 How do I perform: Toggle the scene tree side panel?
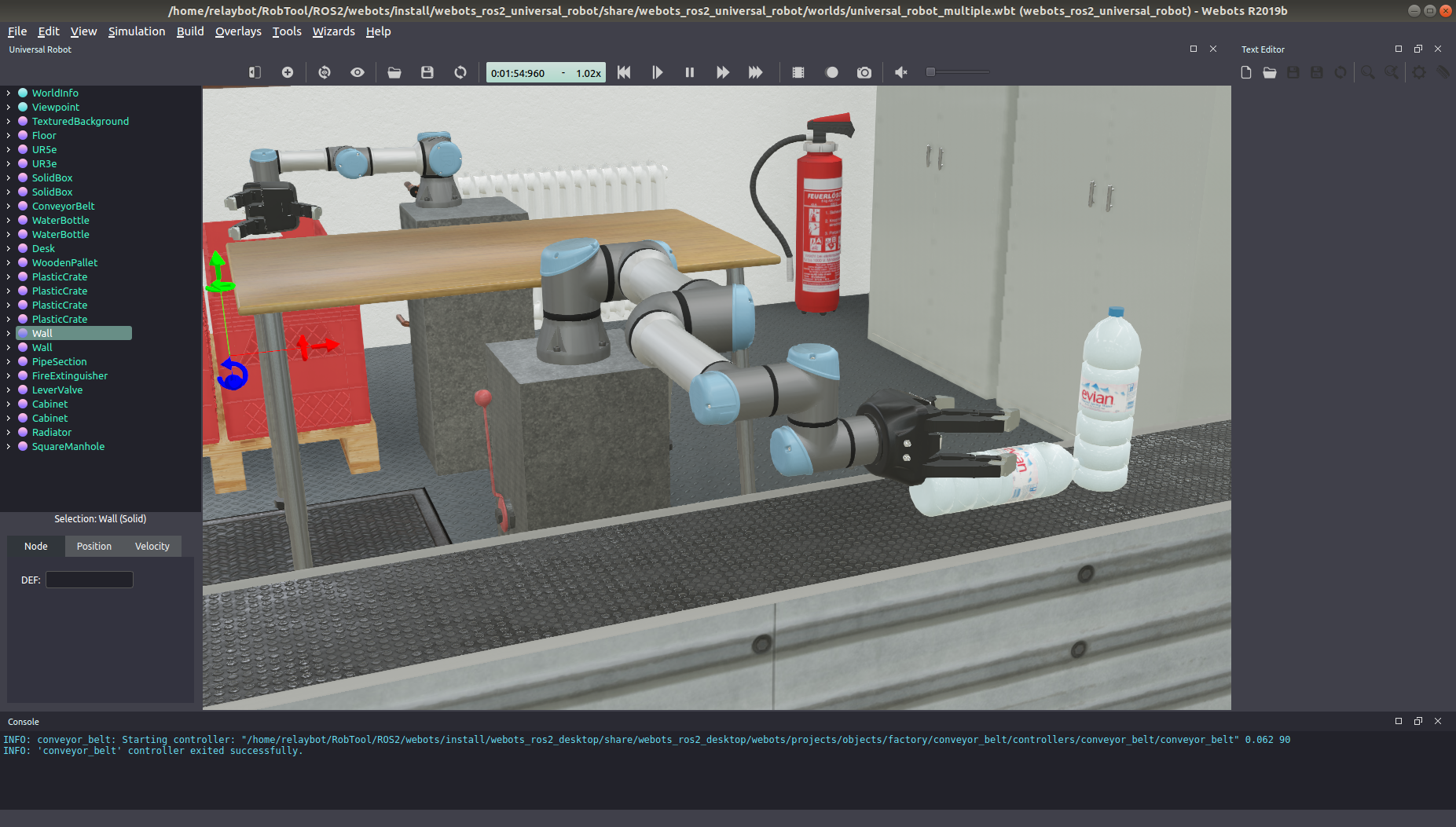(255, 72)
